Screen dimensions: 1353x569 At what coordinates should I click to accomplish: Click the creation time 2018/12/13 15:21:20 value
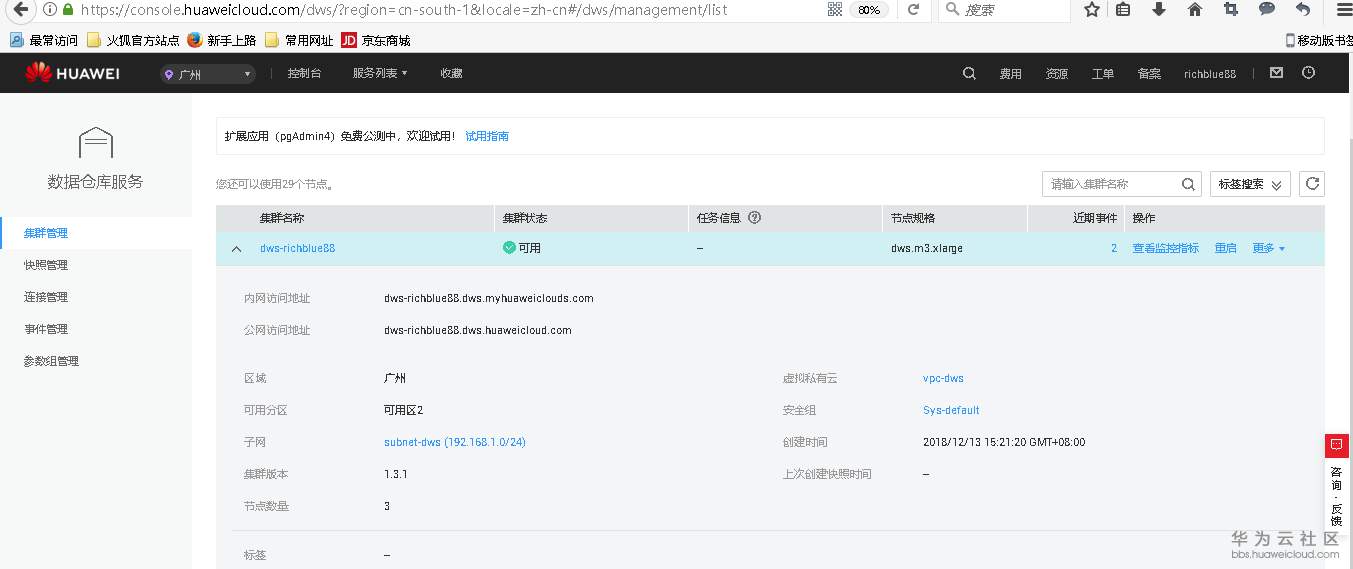click(1003, 442)
